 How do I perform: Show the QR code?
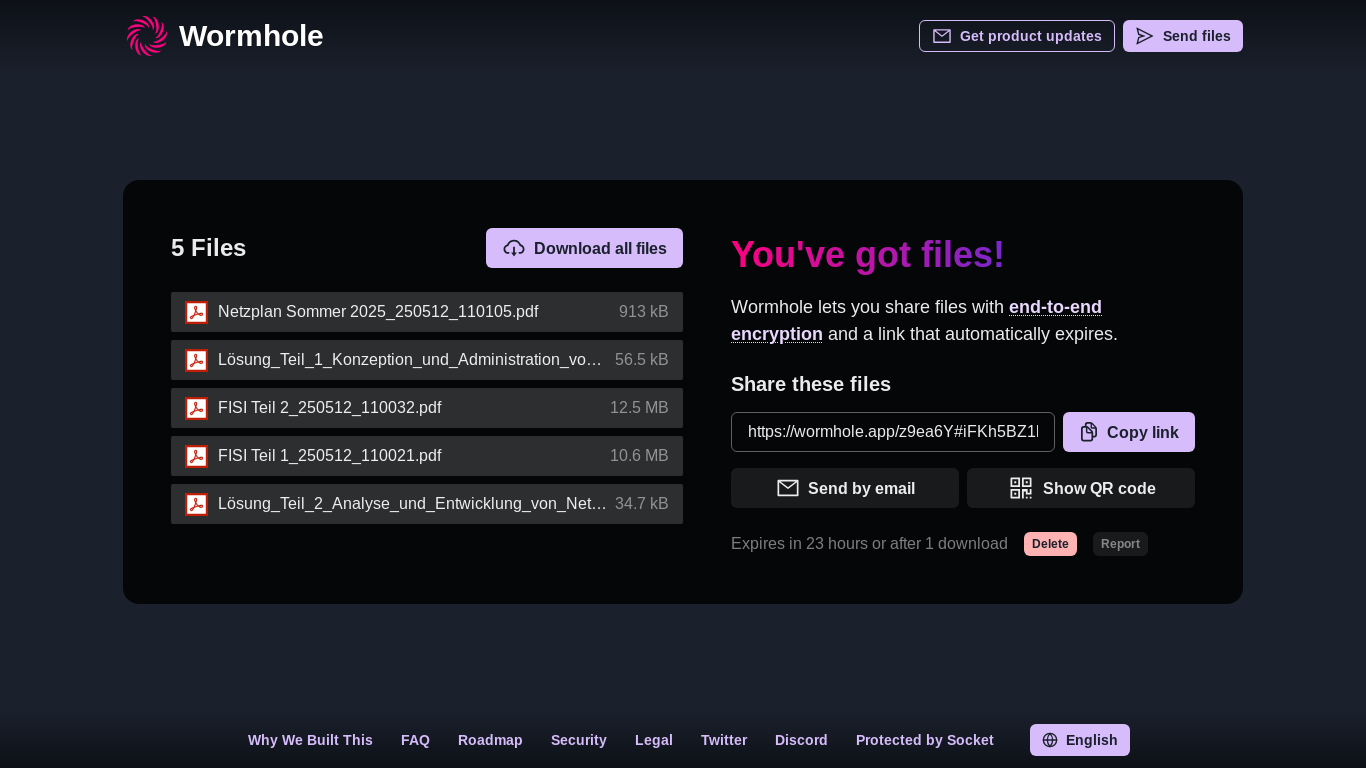click(1081, 488)
